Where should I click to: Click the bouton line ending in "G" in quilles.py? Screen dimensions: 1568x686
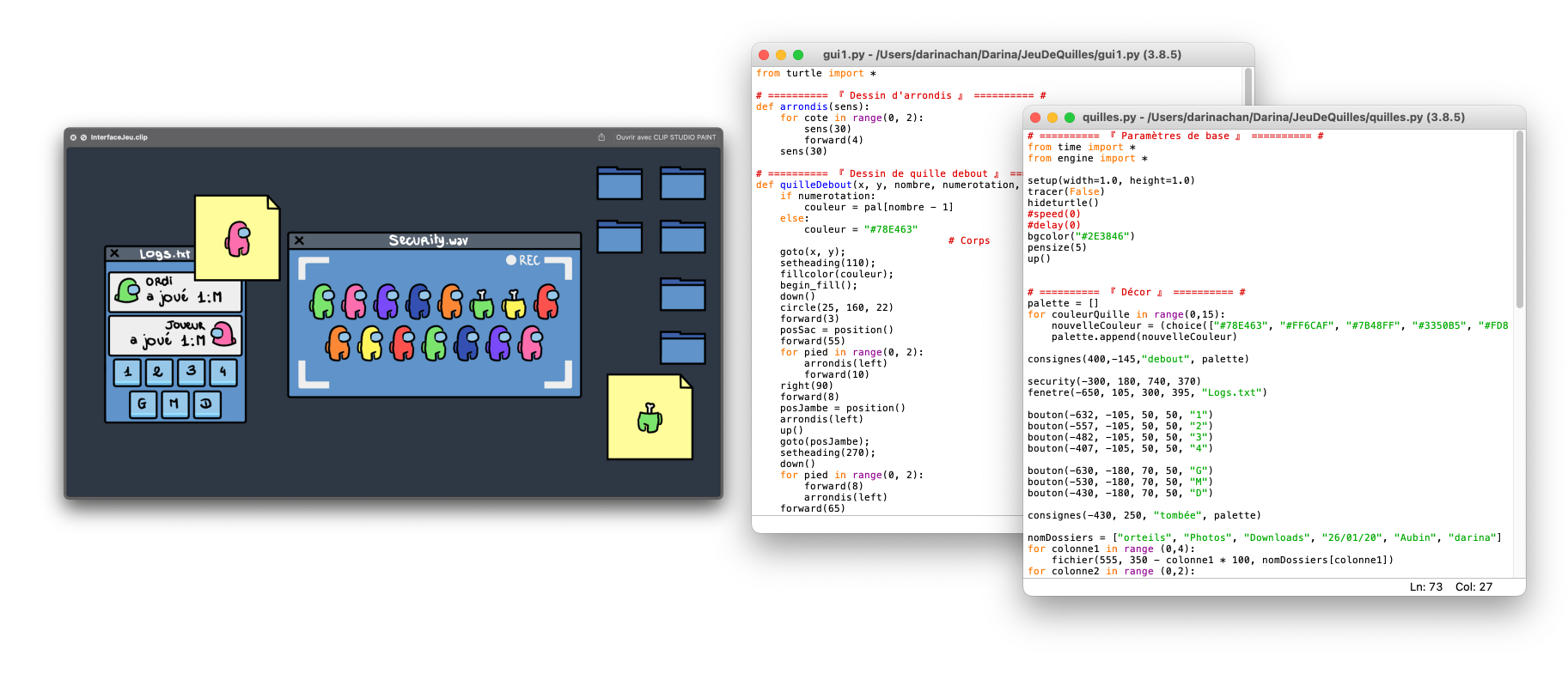[x=1120, y=471]
